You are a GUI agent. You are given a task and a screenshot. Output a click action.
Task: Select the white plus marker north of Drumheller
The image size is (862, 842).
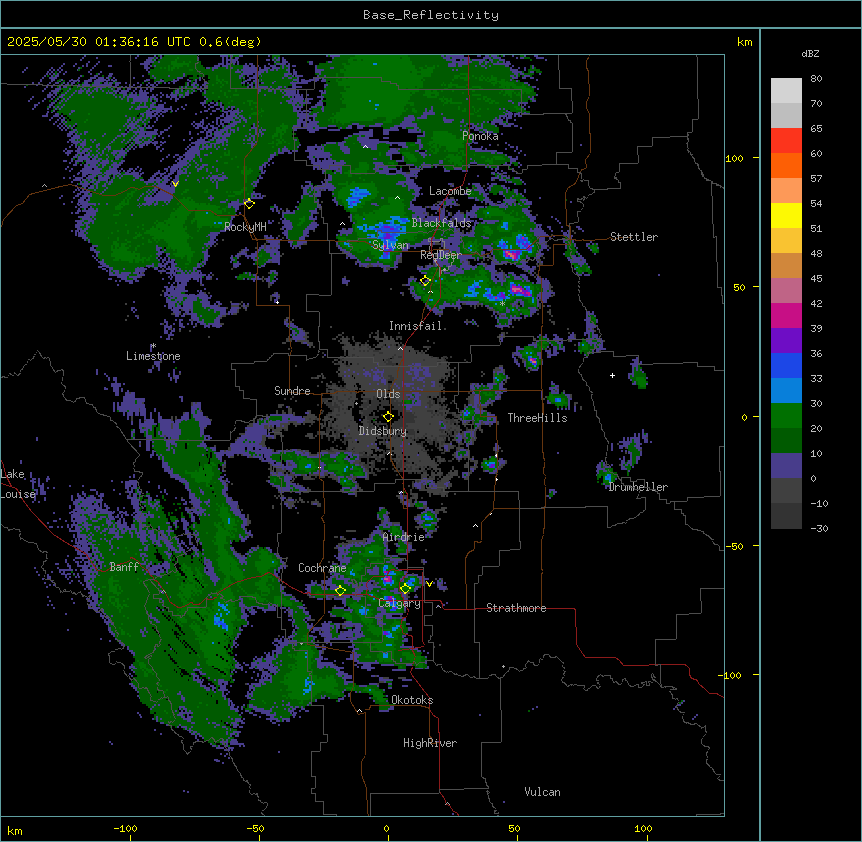click(612, 375)
